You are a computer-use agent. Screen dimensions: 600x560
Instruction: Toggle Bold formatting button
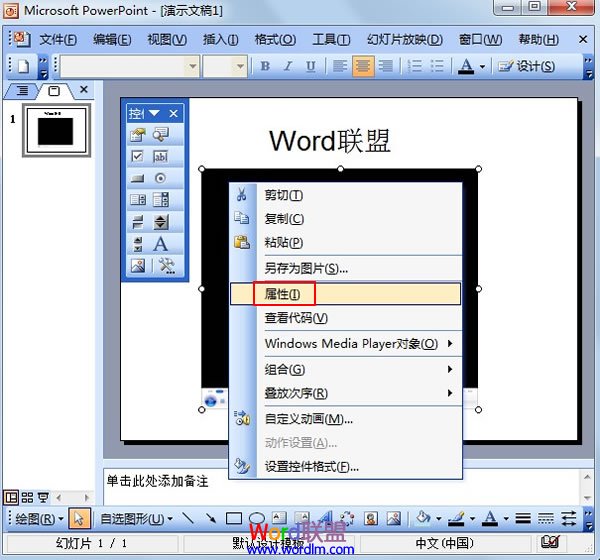point(265,66)
